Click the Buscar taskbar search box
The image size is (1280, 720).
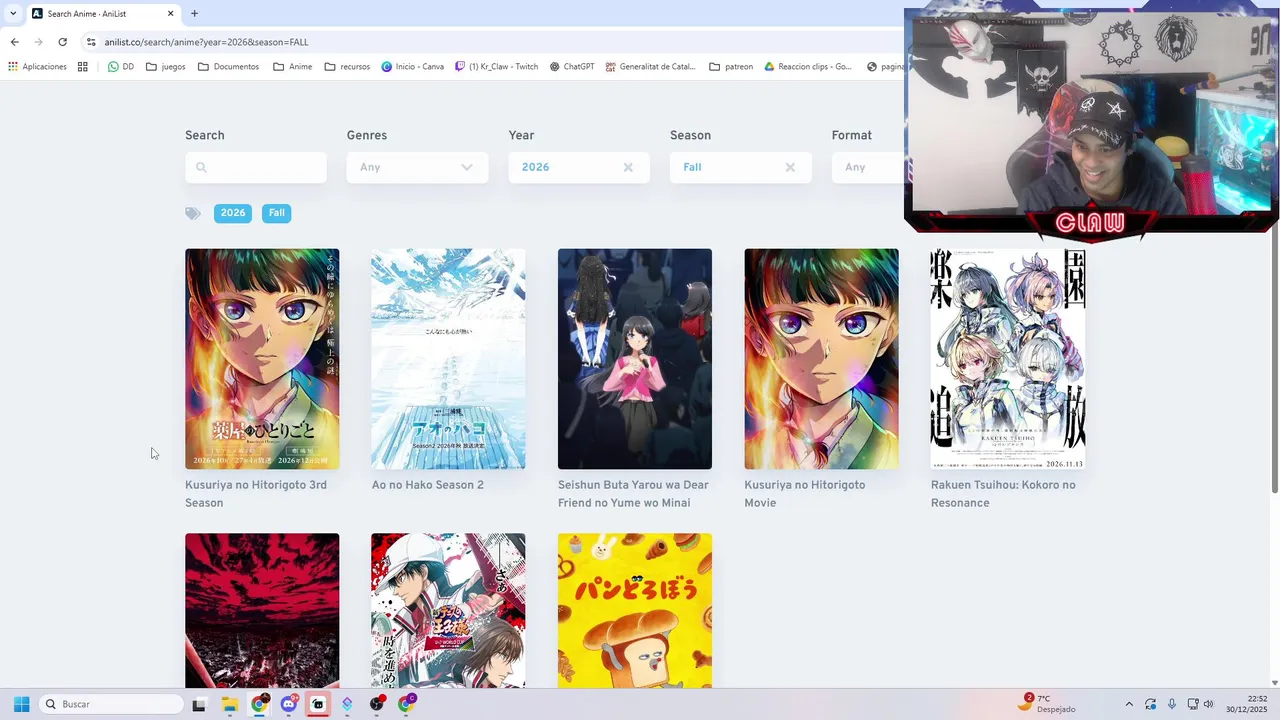pos(112,704)
